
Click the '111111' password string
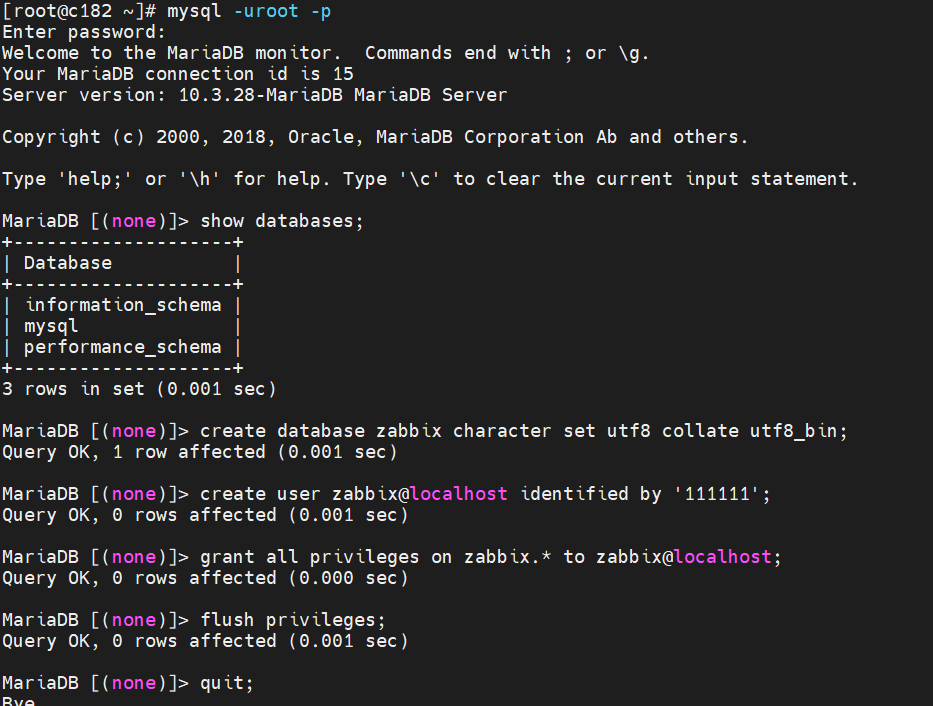(x=718, y=494)
